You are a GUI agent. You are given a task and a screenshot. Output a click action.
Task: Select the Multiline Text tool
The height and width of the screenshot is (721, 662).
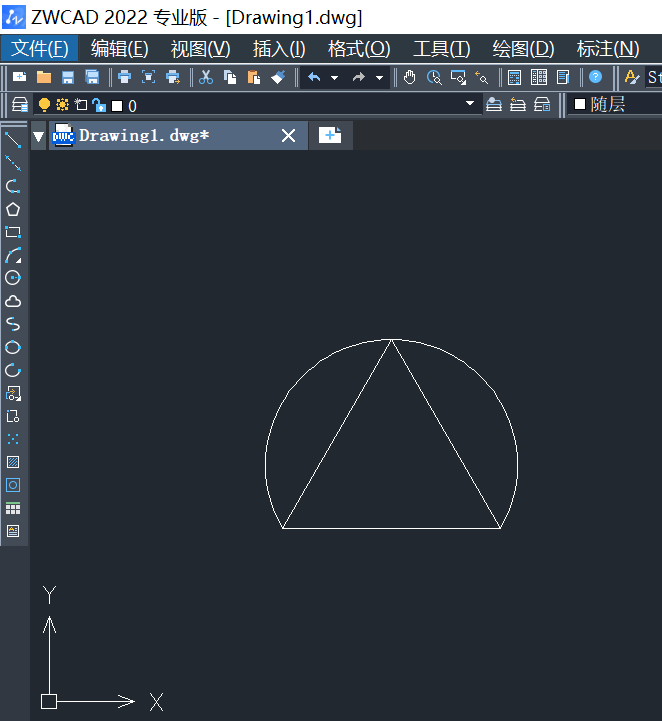[13, 531]
